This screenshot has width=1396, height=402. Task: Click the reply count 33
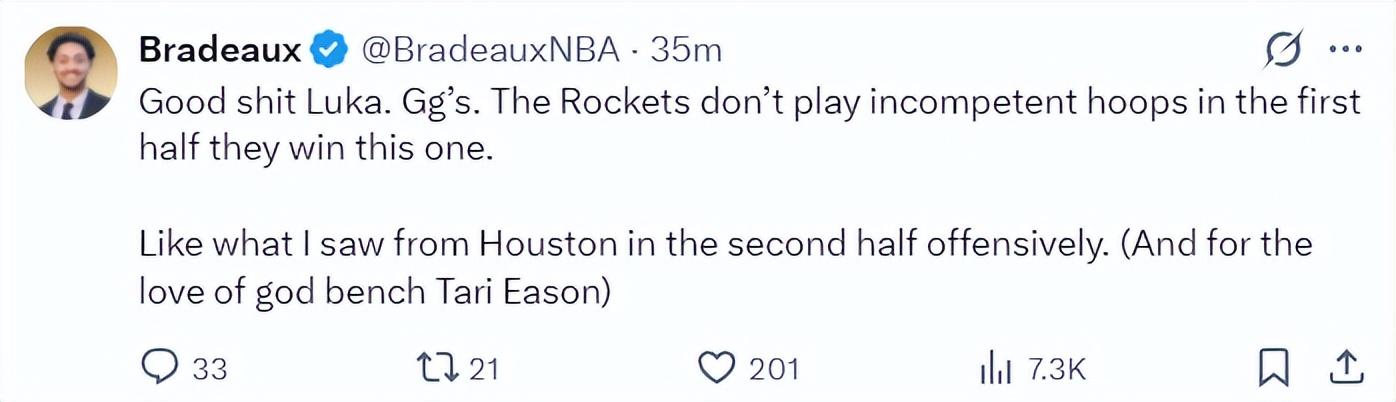point(210,369)
